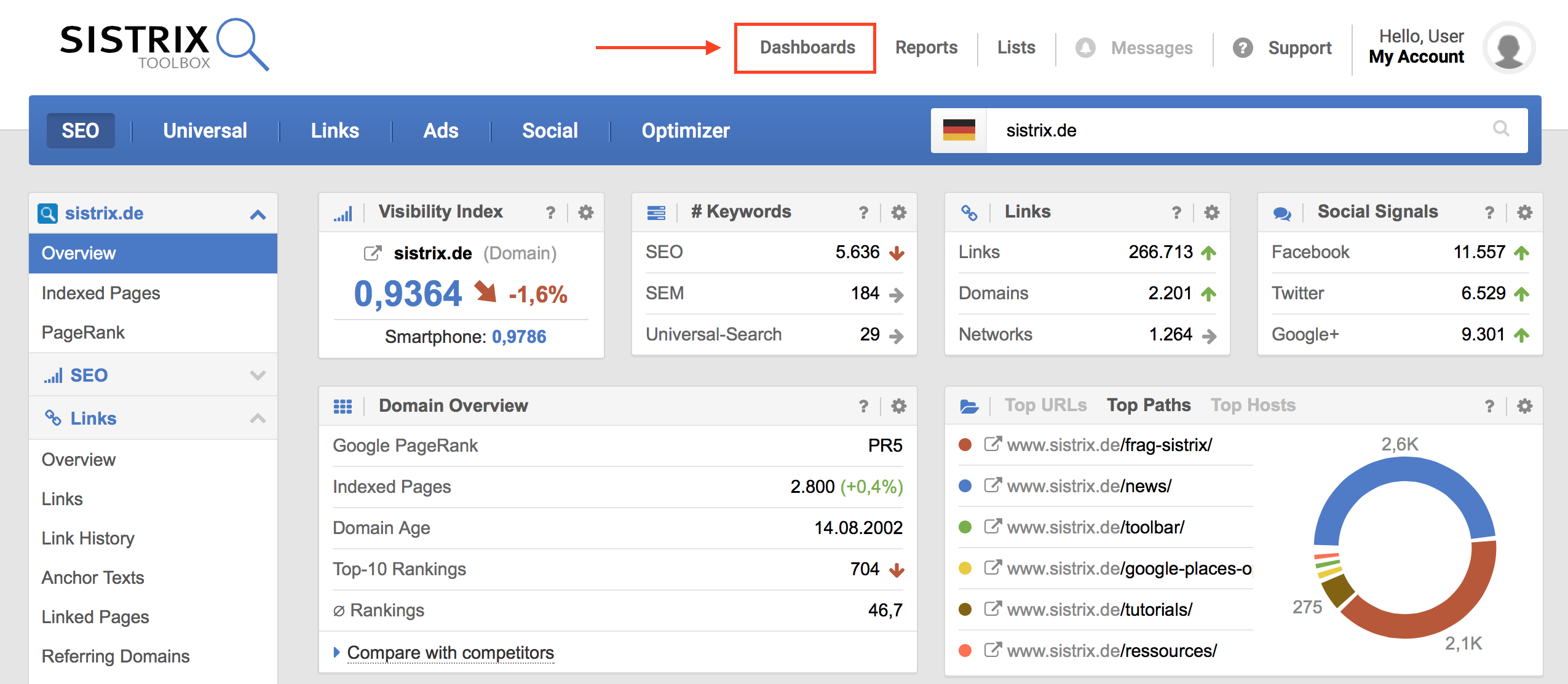Image resolution: width=1568 pixels, height=684 pixels.
Task: Open Anchor Texts in sidebar
Action: pyautogui.click(x=93, y=578)
